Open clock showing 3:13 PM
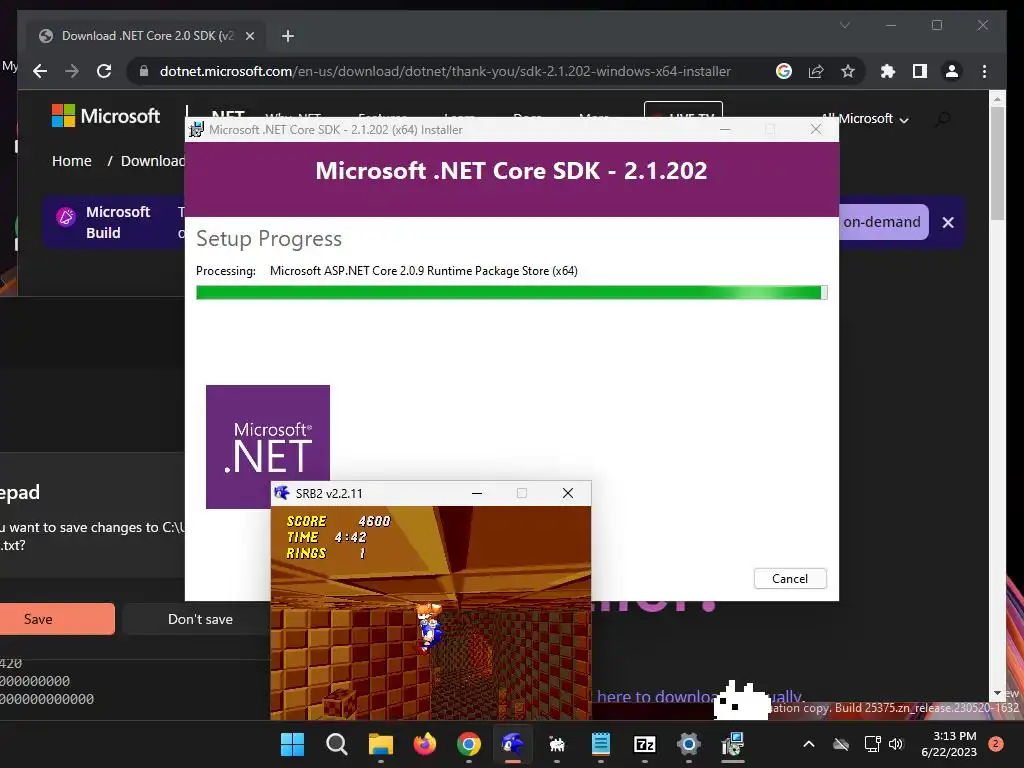The image size is (1024, 768). pyautogui.click(x=950, y=744)
